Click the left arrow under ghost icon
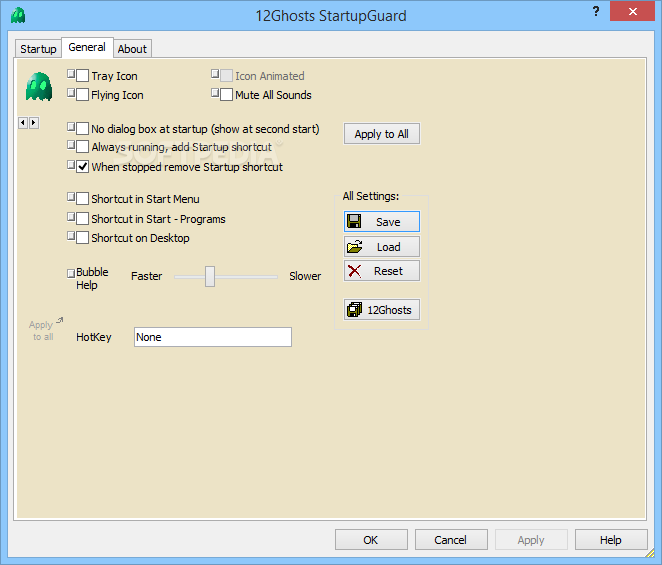The width and height of the screenshot is (662, 565). point(23,123)
